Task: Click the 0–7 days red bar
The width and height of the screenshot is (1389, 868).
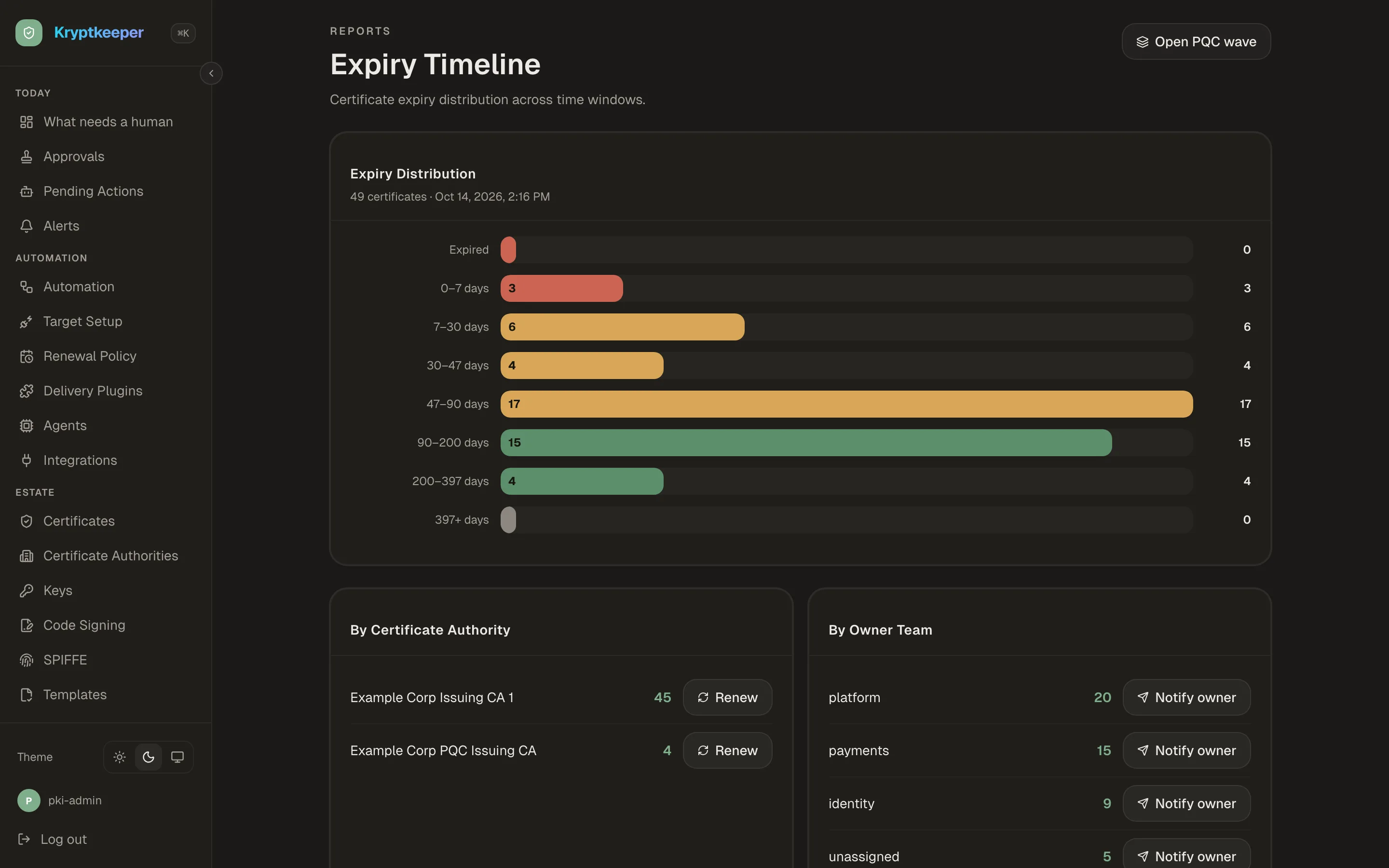Action: pos(561,288)
